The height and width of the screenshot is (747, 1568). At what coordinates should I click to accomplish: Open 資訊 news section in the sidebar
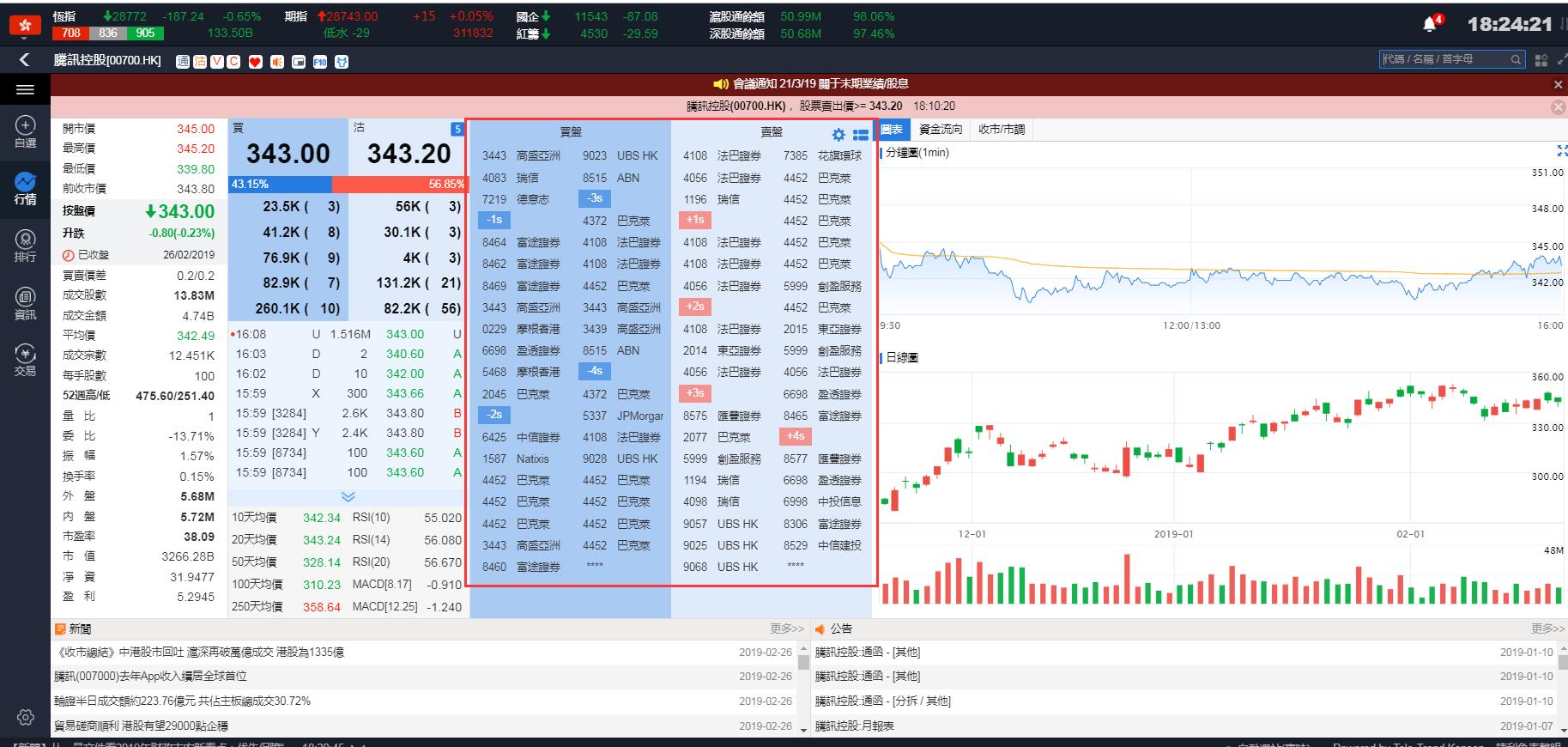pos(25,304)
